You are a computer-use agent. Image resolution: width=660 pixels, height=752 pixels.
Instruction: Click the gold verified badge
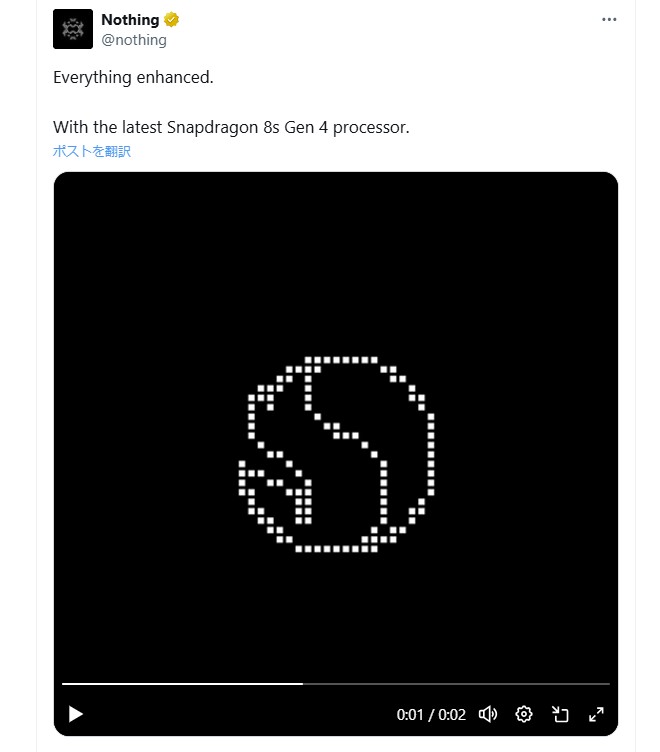pos(171,20)
